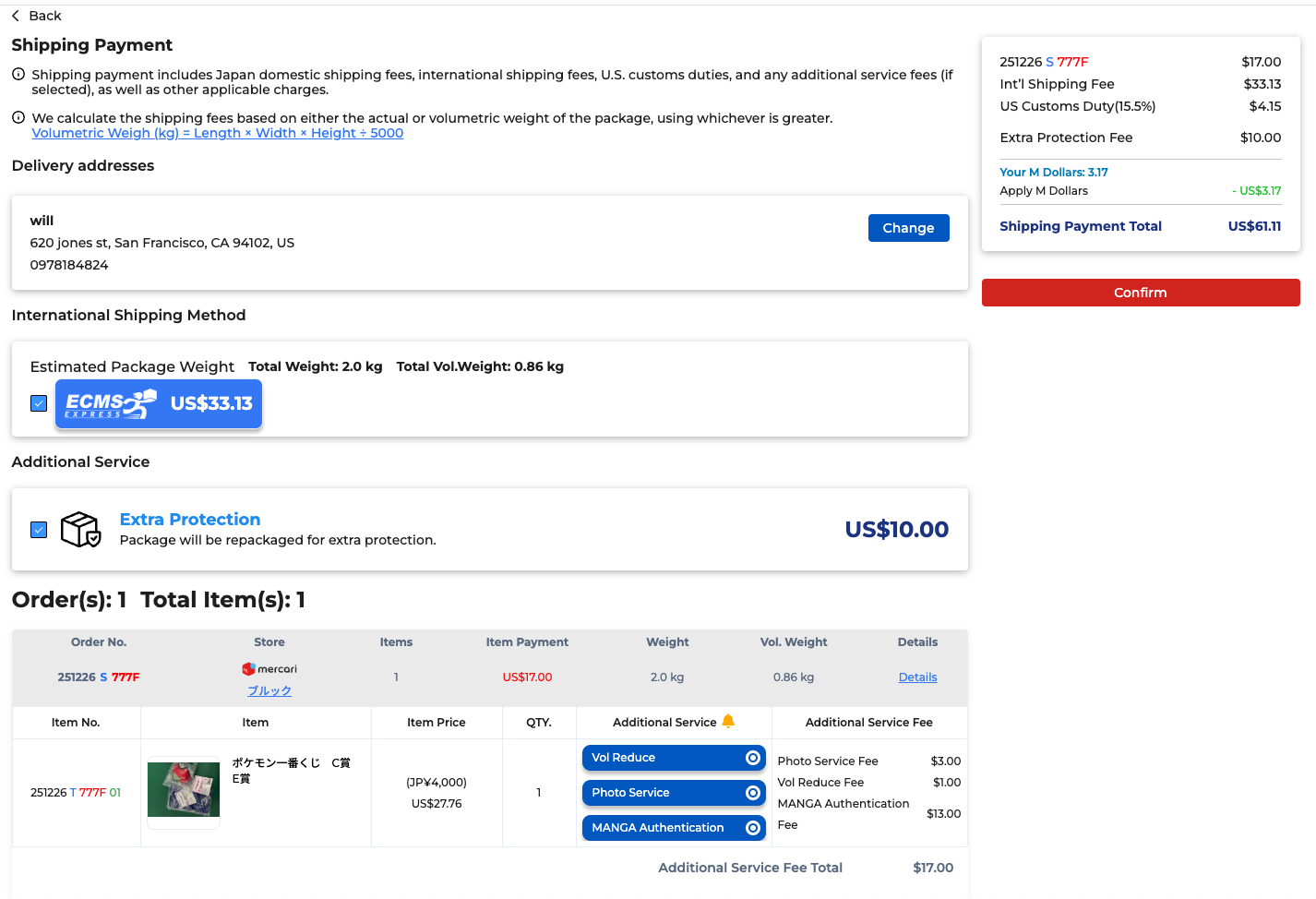The width and height of the screenshot is (1316, 899).
Task: Click info icon beside shipping payment description
Action: point(18,75)
